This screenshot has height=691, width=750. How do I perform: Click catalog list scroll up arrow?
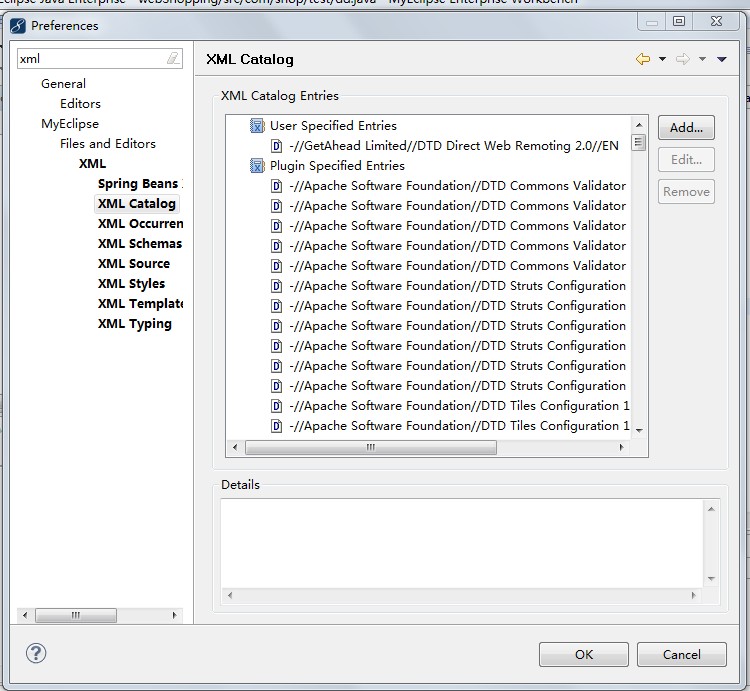(x=639, y=125)
